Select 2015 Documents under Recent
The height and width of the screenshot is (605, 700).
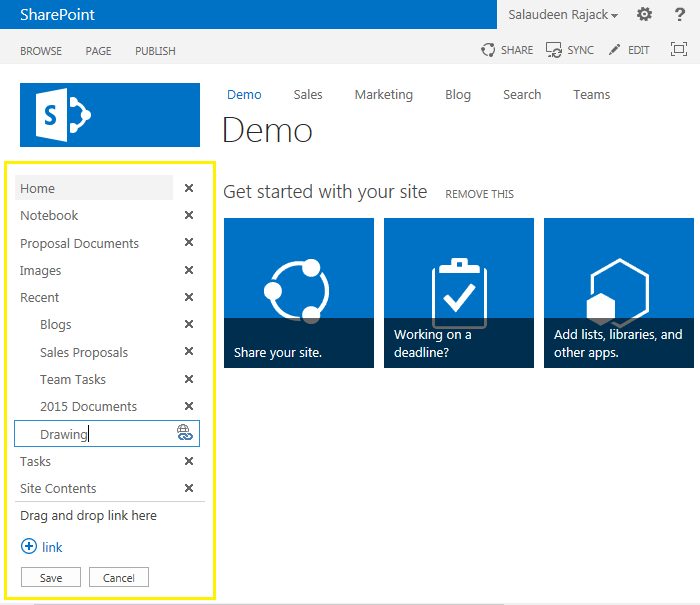88,407
